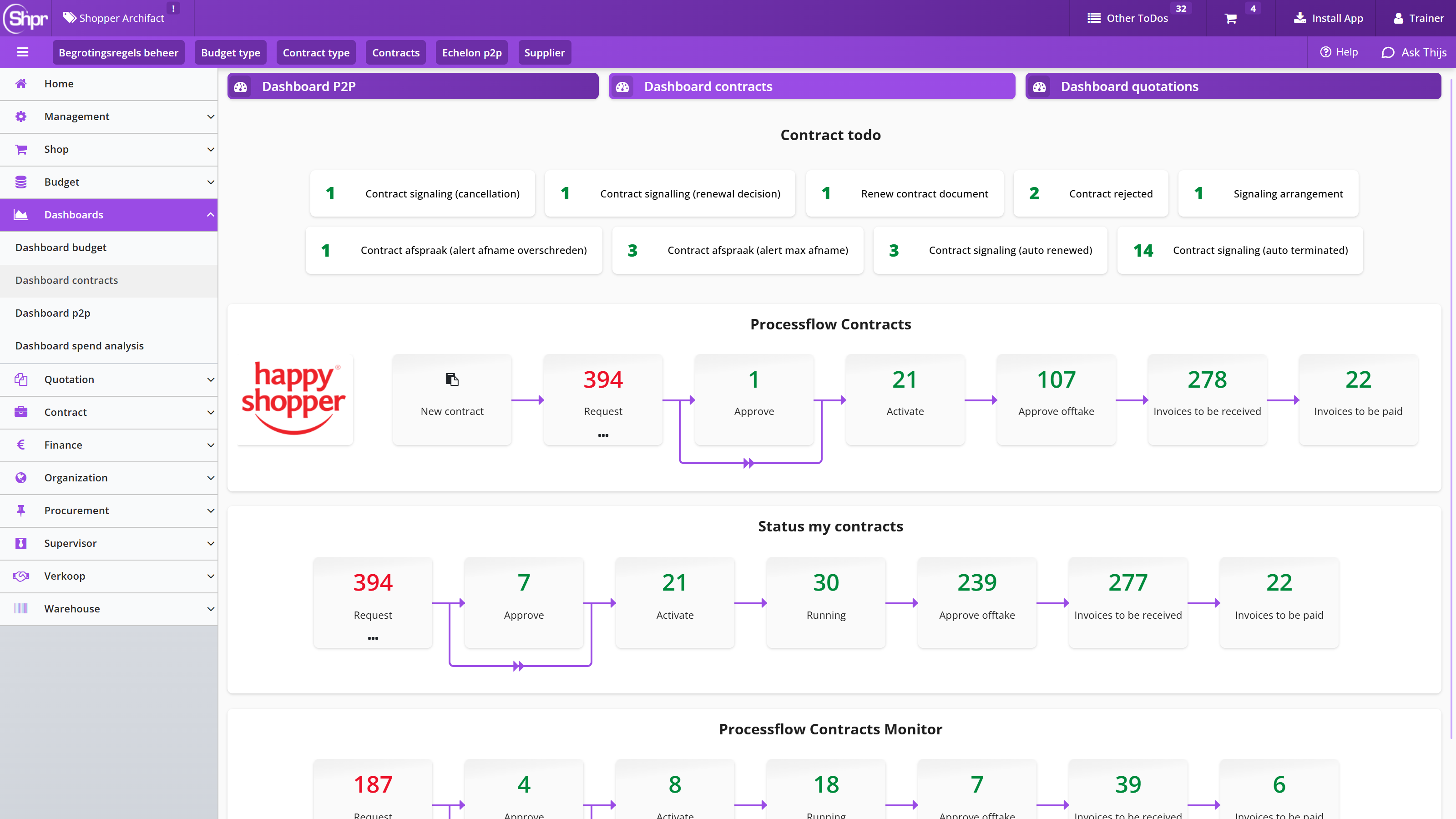
Task: Open the Echelon p2p shortcut
Action: point(472,53)
